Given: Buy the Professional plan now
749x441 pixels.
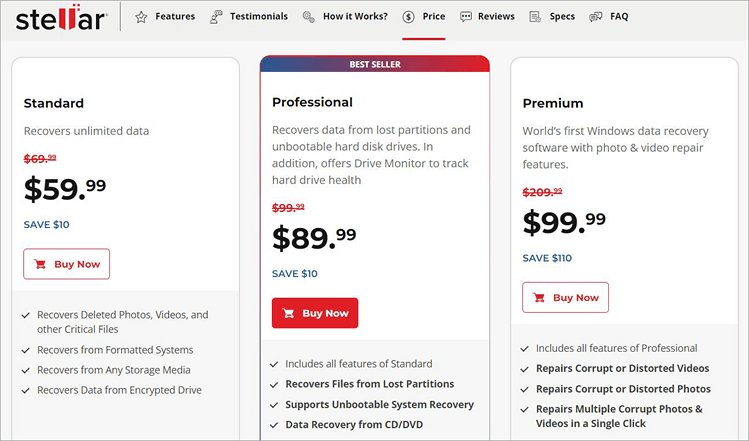Looking at the screenshot, I should click(315, 313).
